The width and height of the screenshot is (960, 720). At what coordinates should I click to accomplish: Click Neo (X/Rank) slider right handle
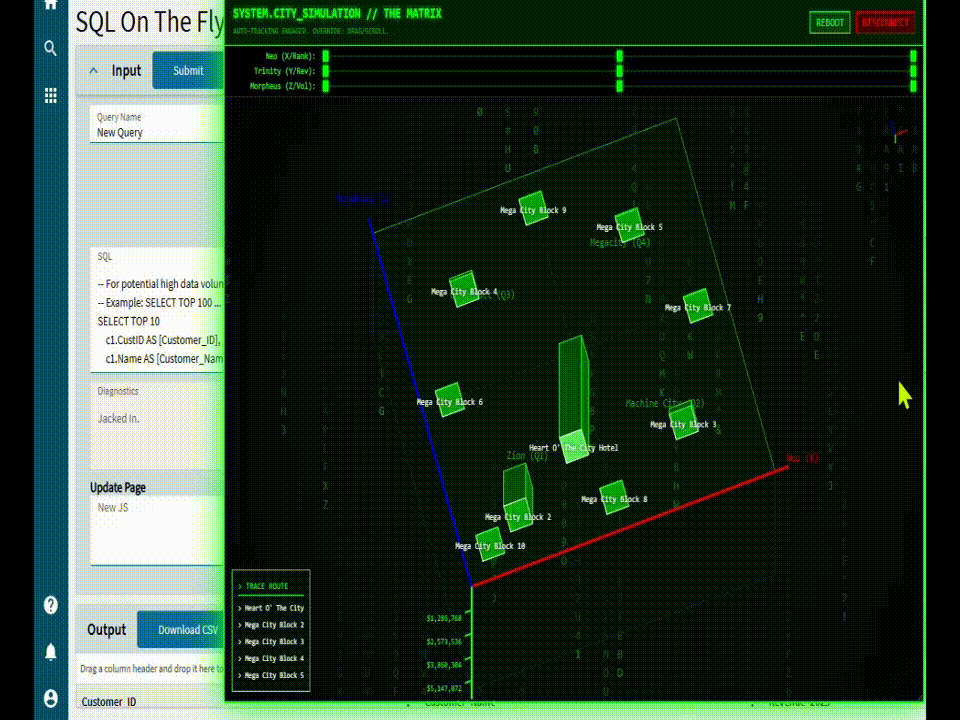913,56
